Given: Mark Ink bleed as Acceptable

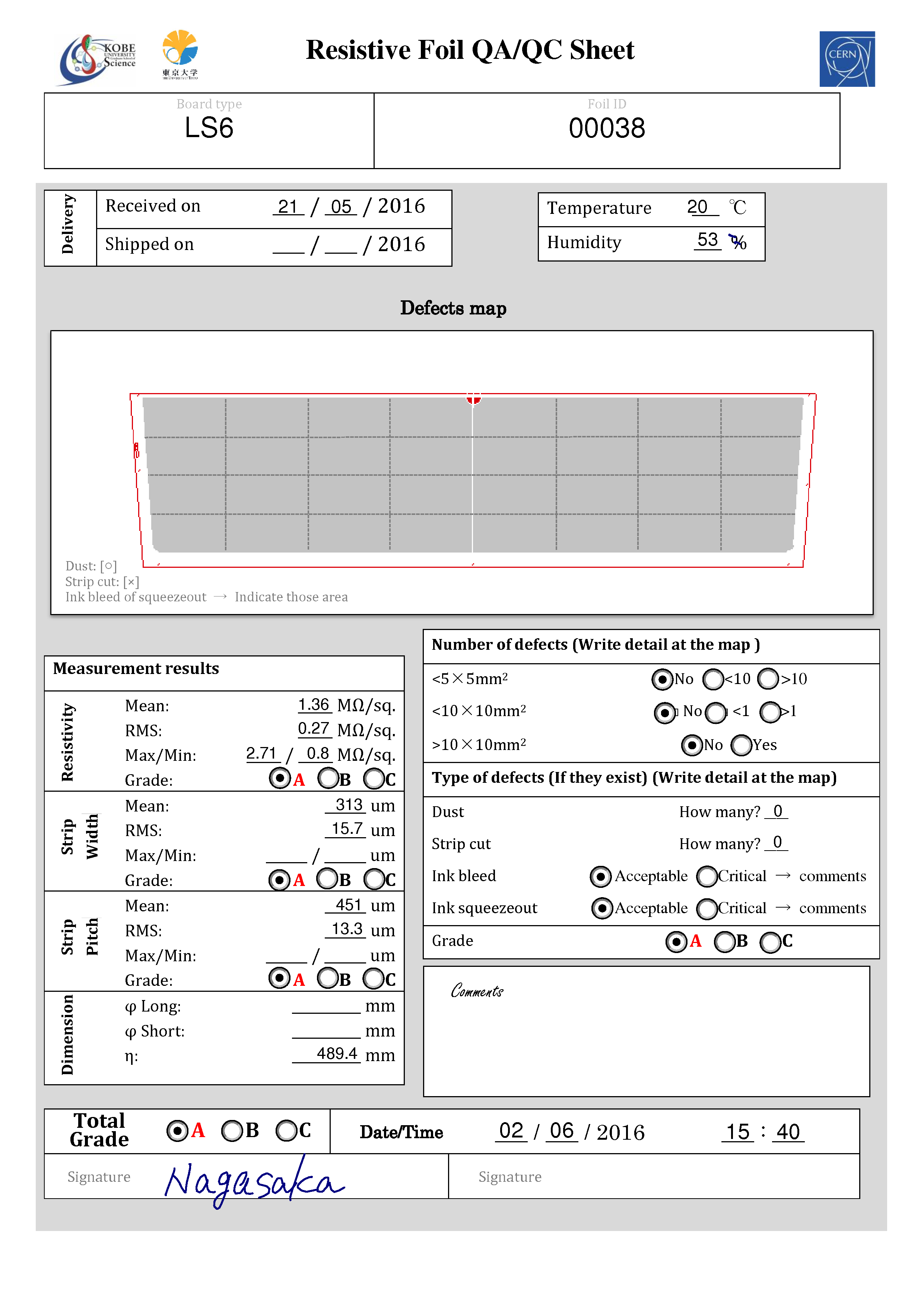Looking at the screenshot, I should [601, 877].
